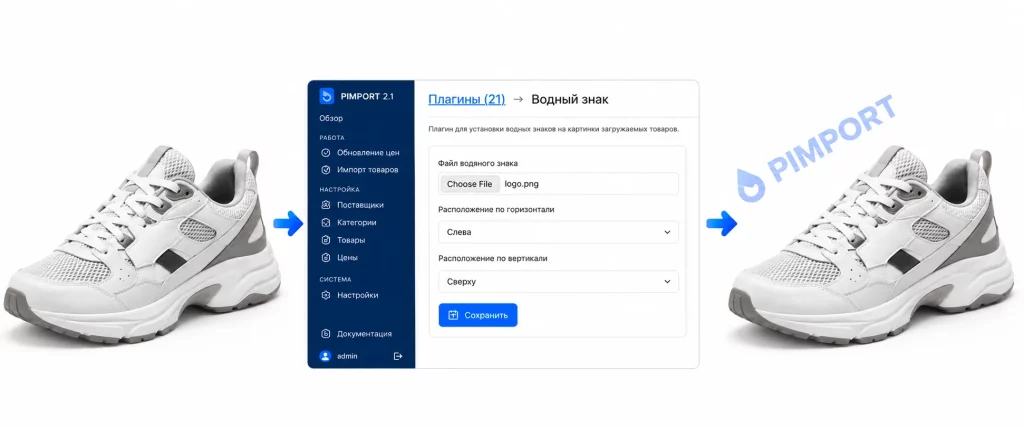Click the chevron of Сверху select
Screen dimensions: 1024x427
pyautogui.click(x=667, y=281)
